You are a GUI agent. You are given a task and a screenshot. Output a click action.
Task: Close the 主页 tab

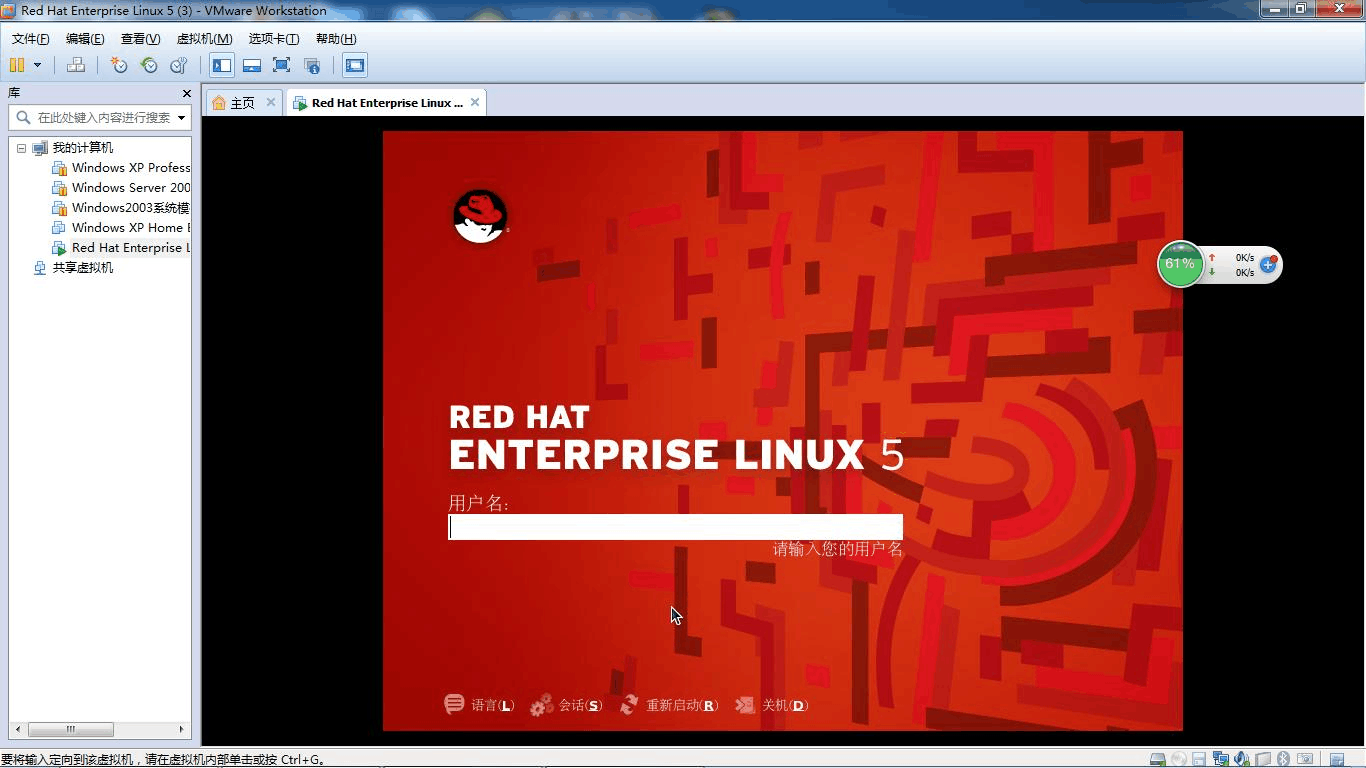270,102
